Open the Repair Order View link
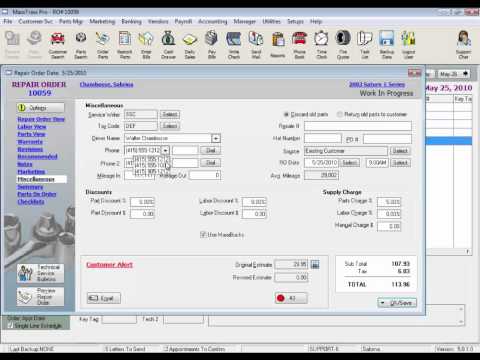Viewport: 480px width, 360px height. (41, 119)
